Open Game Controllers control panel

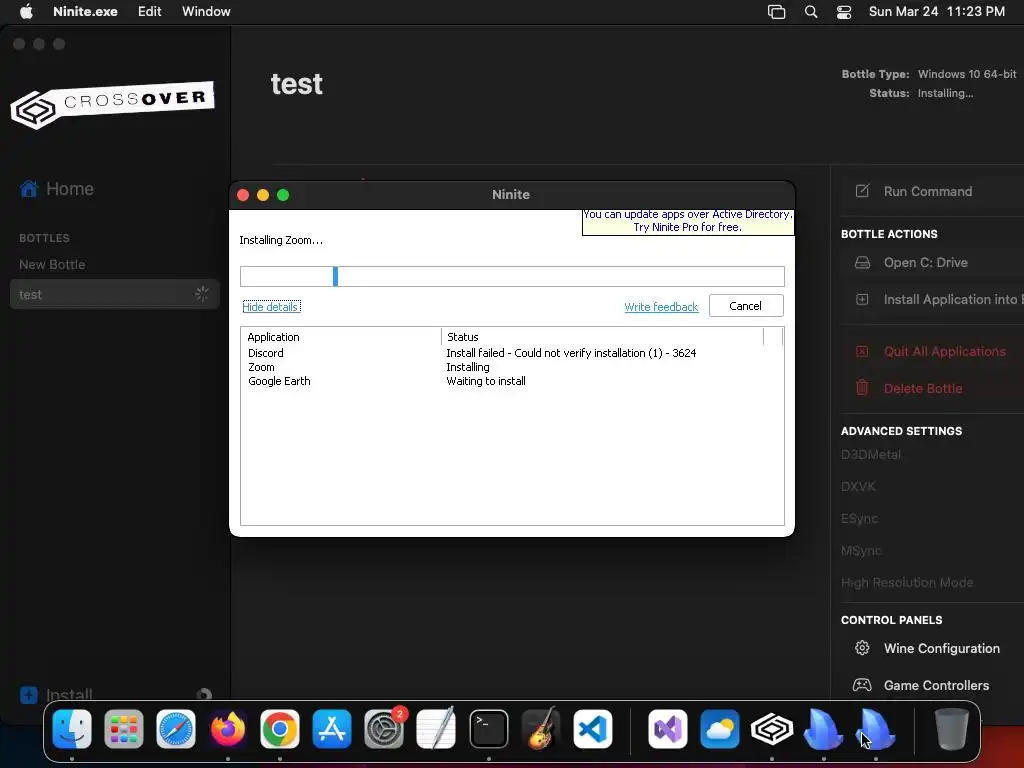936,686
